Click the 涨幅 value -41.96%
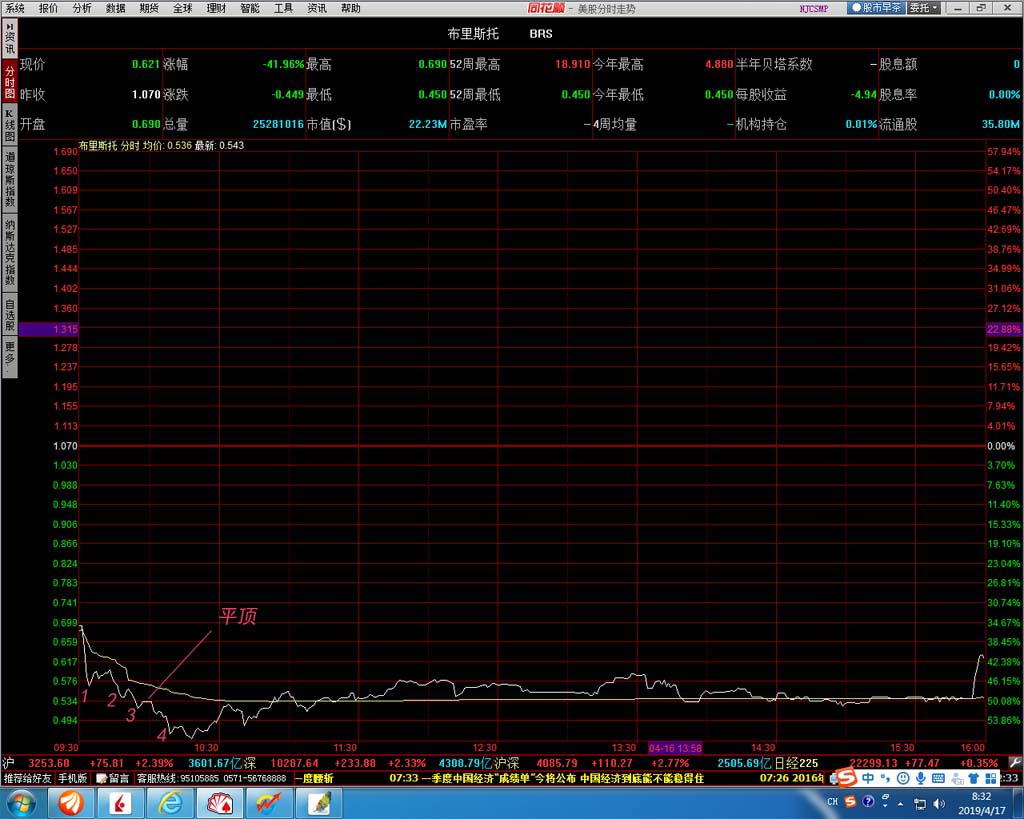Image resolution: width=1024 pixels, height=819 pixels. [283, 64]
